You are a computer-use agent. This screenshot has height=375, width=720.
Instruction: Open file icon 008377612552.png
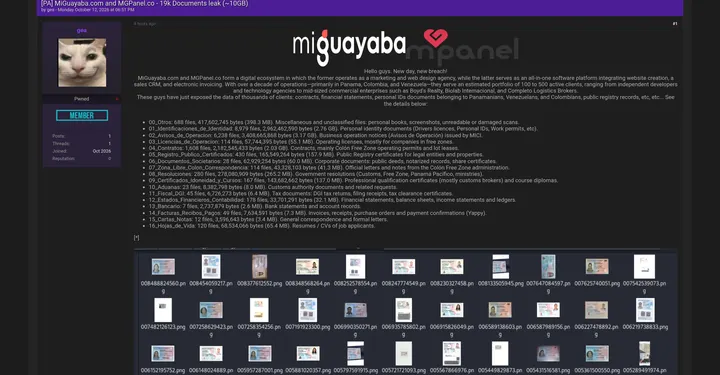(259, 267)
